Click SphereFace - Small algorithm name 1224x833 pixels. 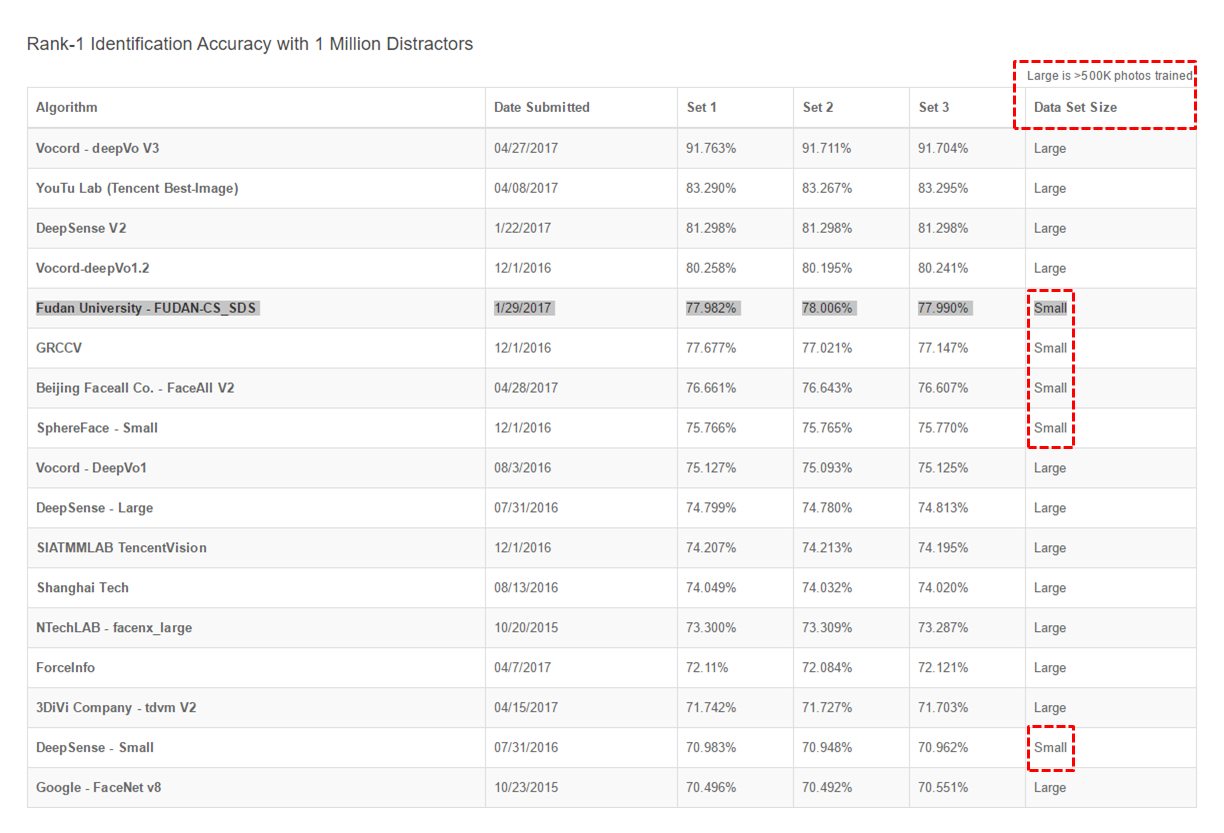97,428
